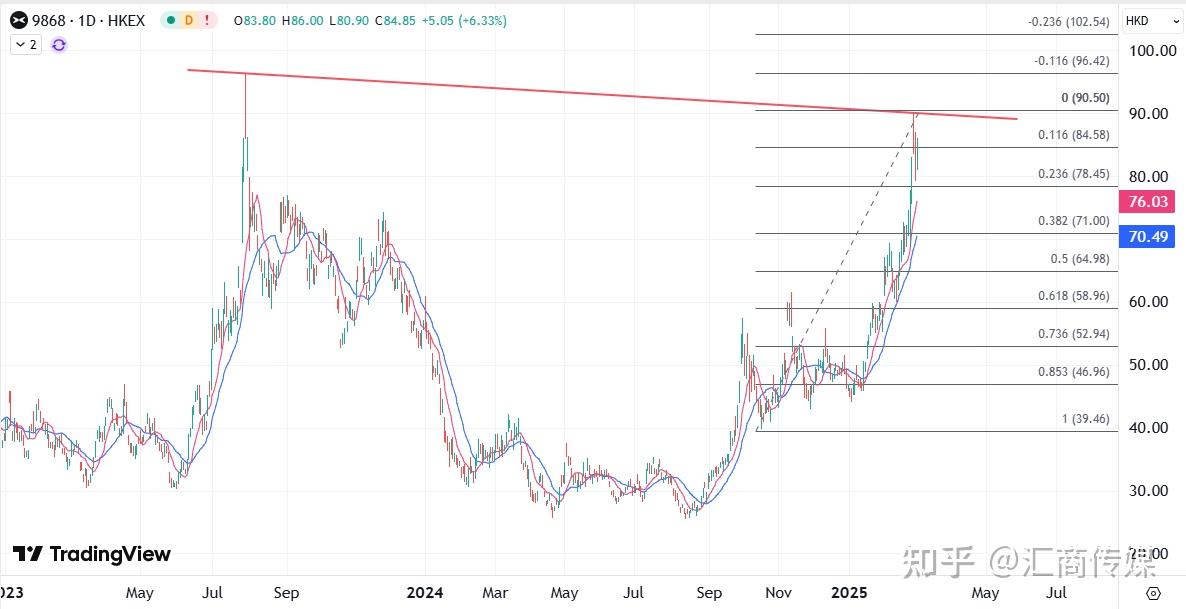
Task: Click the orange D delayed data indicator
Action: click(x=189, y=20)
